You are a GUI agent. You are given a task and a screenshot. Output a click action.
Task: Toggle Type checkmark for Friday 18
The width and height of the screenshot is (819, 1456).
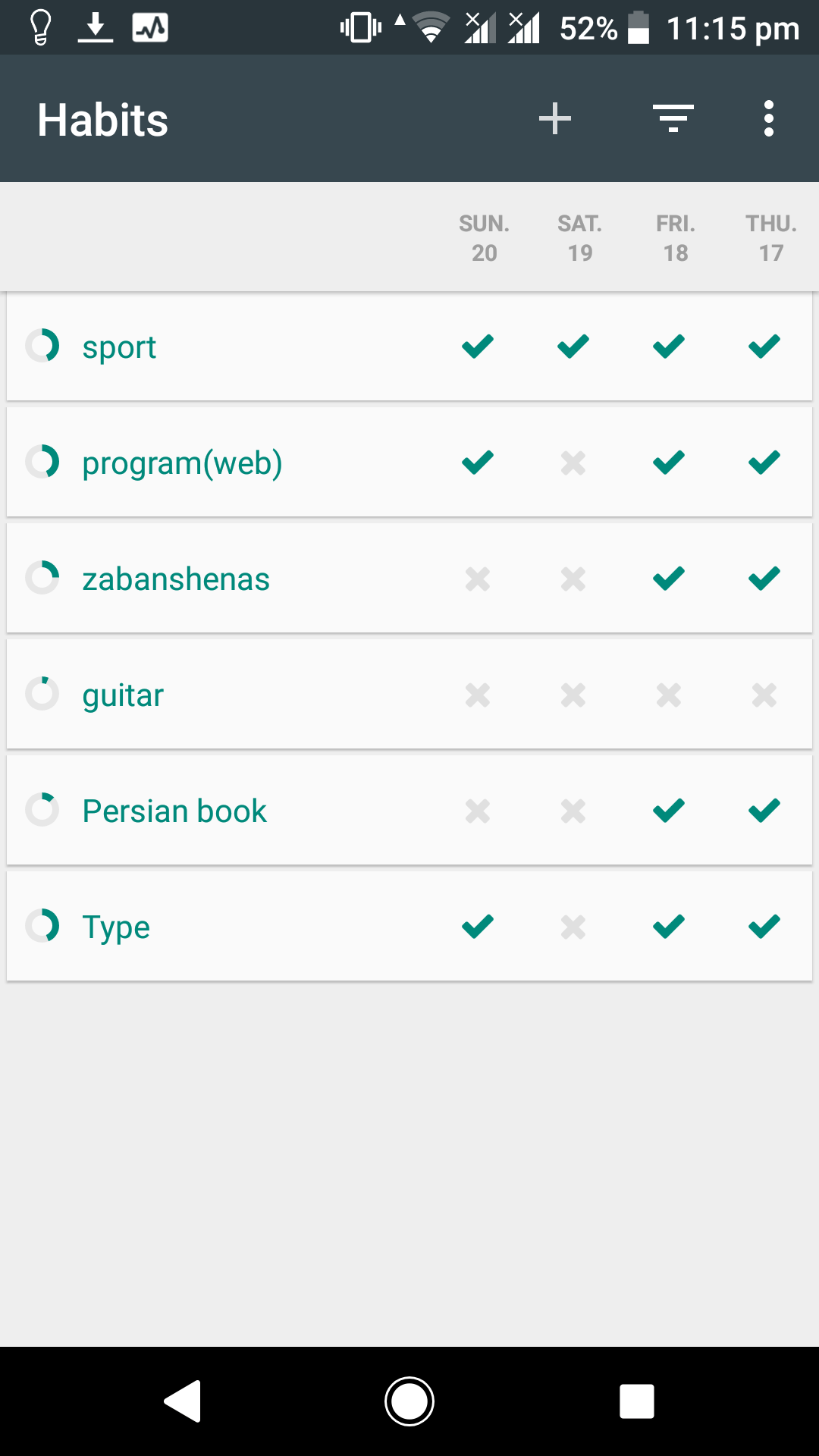[x=669, y=926]
